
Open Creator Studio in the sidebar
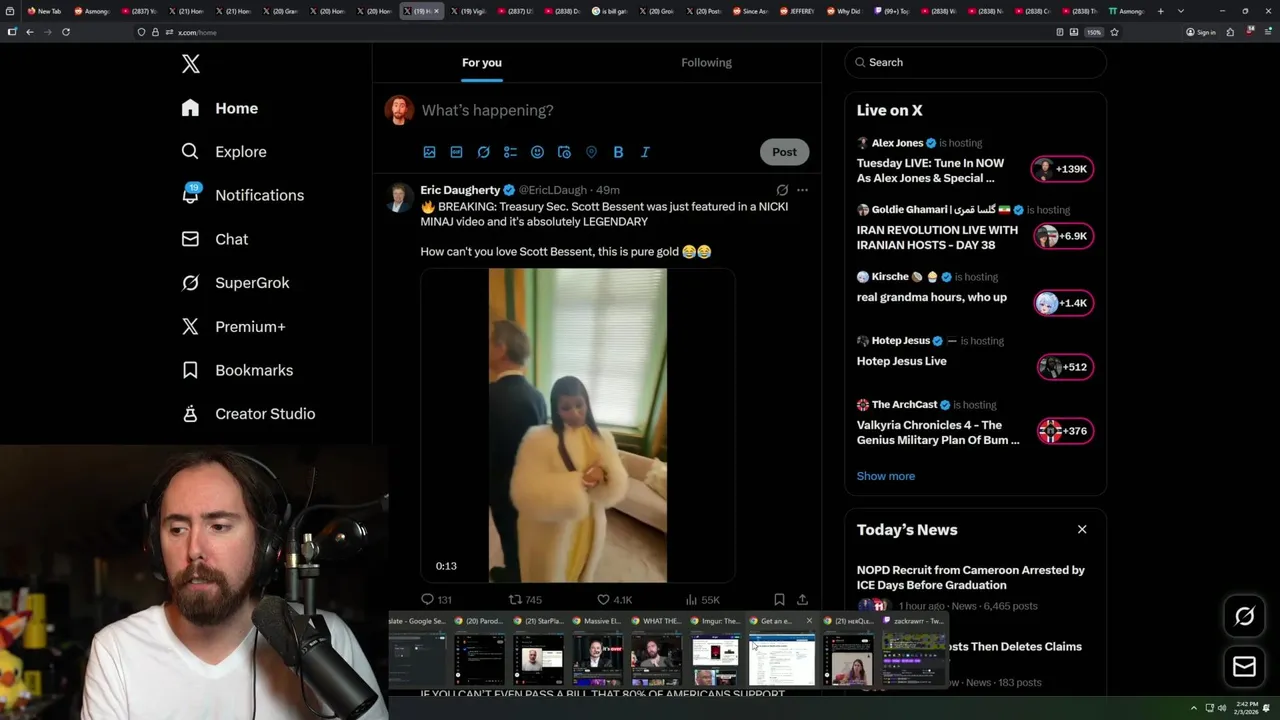[x=249, y=414]
